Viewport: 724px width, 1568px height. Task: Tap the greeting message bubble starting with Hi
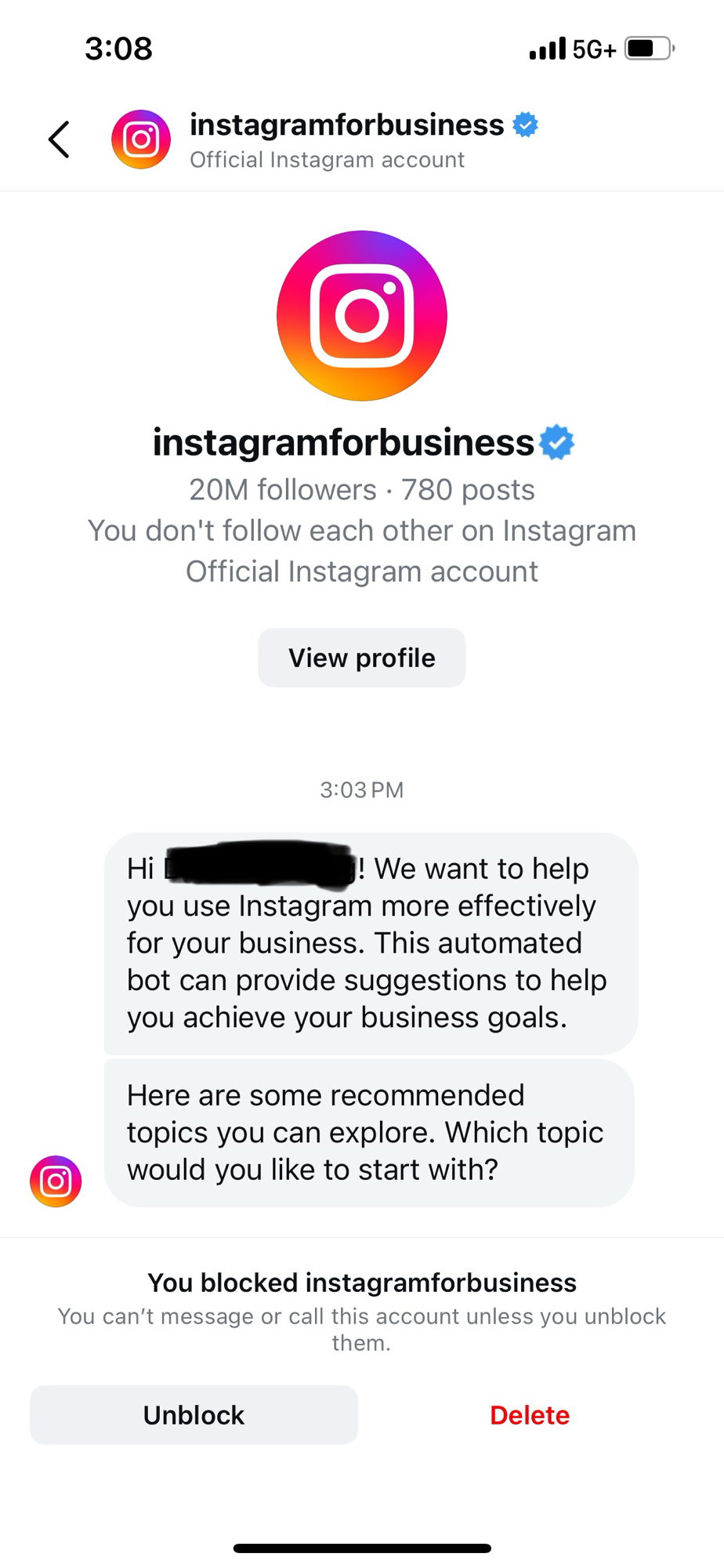click(x=371, y=943)
